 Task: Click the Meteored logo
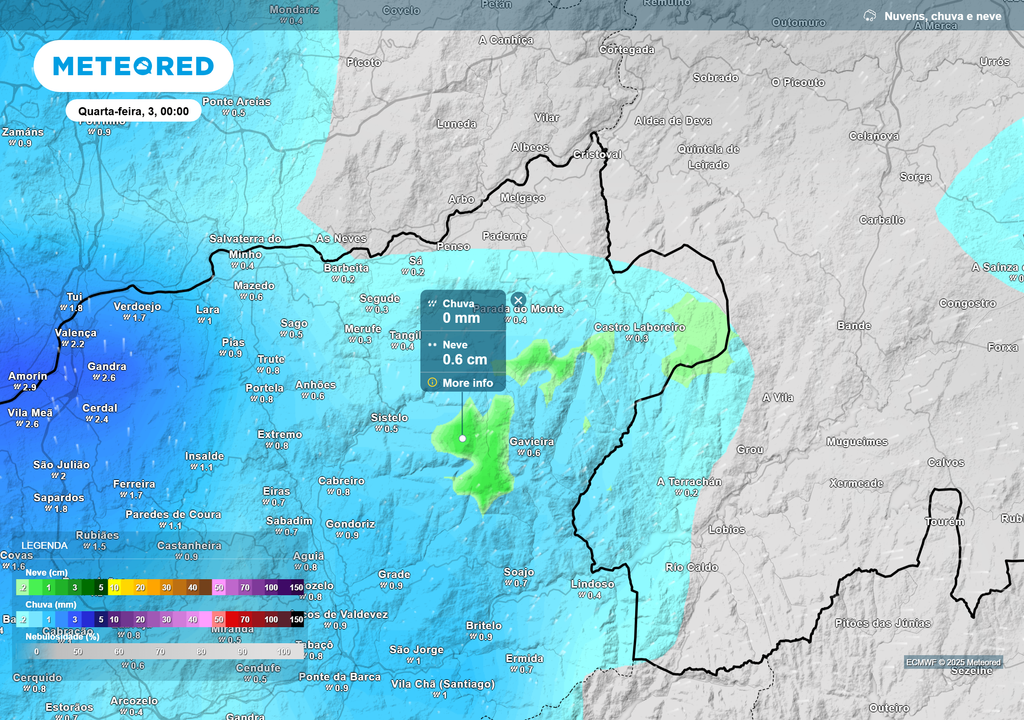[133, 66]
